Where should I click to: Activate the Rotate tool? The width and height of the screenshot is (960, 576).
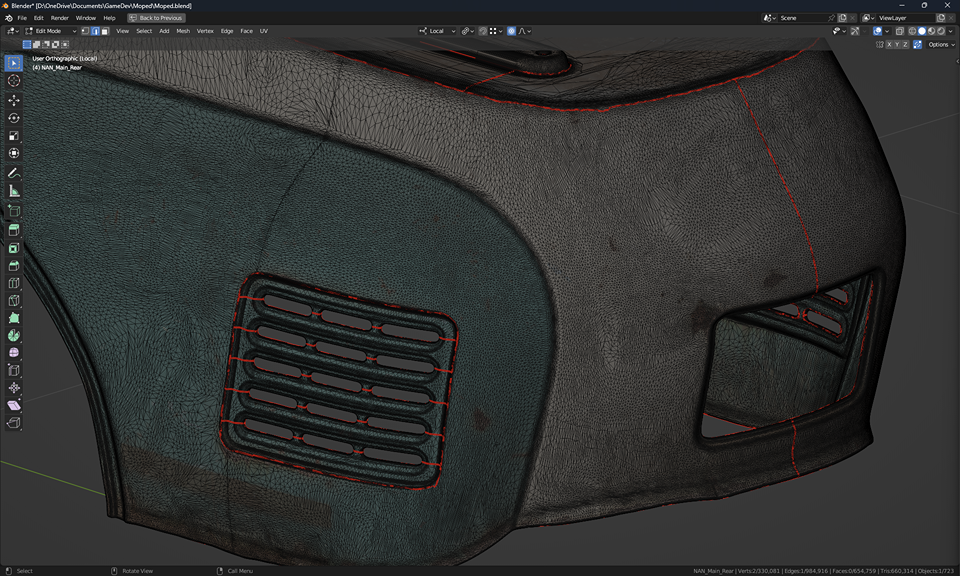tap(14, 118)
